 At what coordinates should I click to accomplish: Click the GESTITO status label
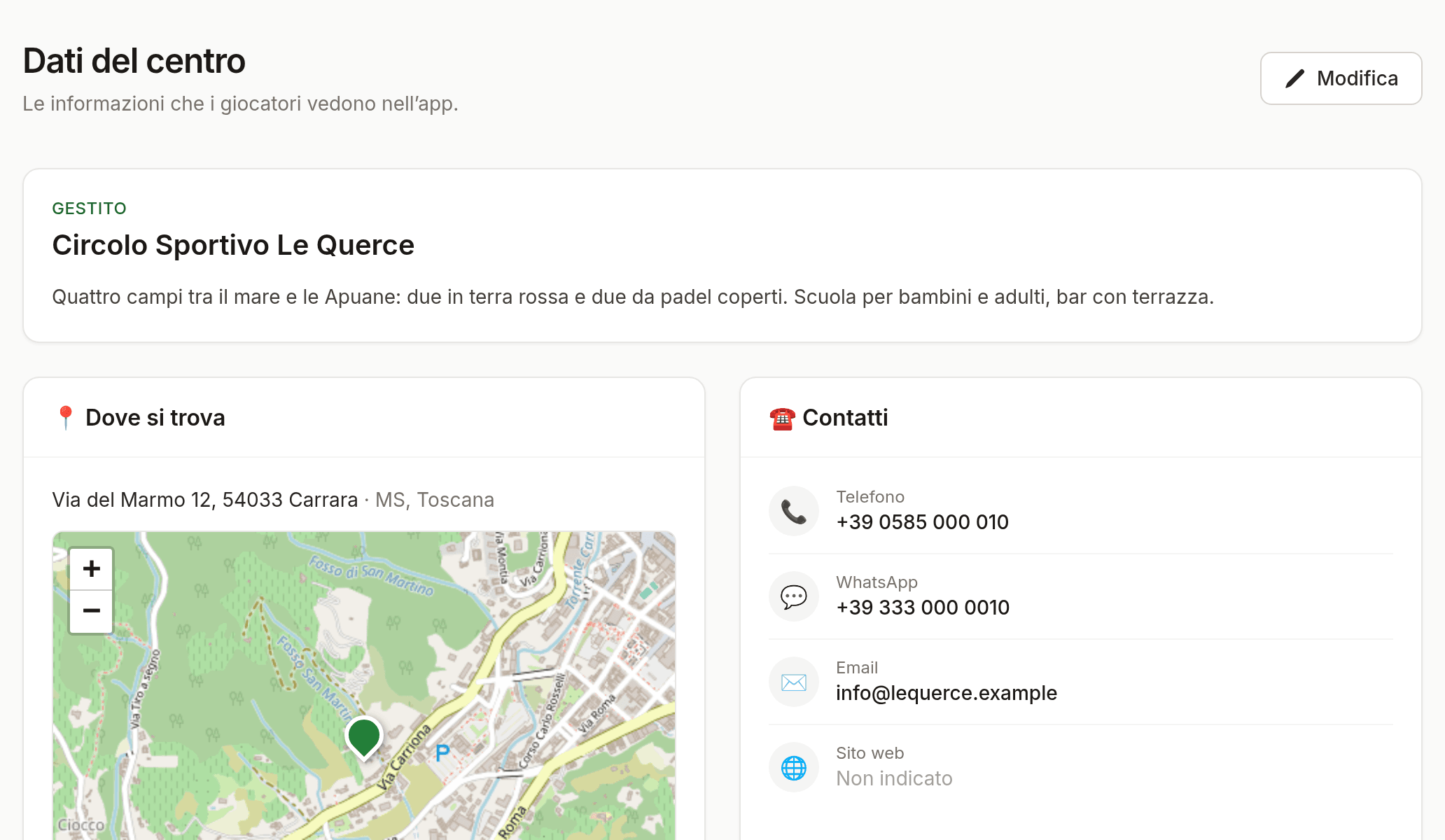point(90,209)
